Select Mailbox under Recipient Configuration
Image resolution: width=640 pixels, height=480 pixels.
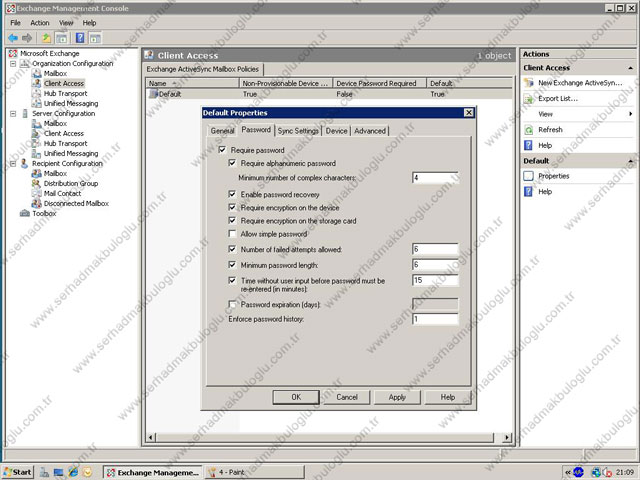coord(55,173)
